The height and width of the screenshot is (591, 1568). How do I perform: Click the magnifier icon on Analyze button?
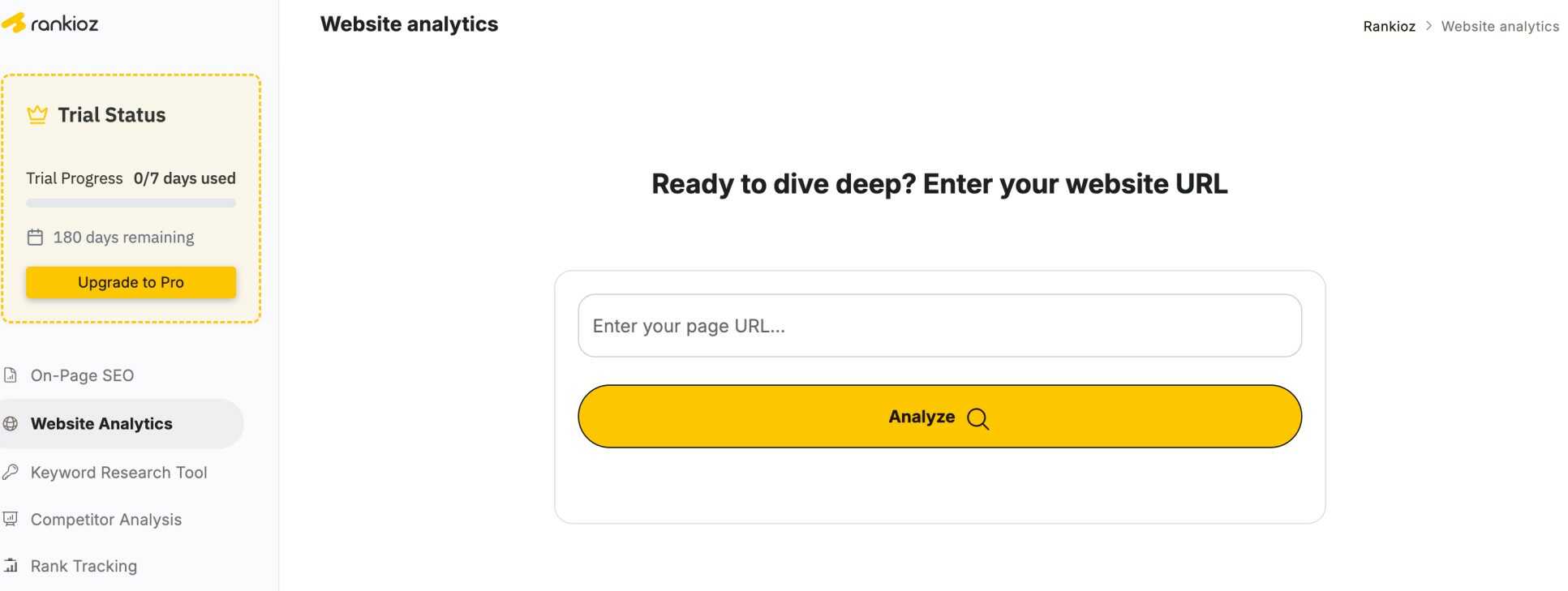[977, 418]
